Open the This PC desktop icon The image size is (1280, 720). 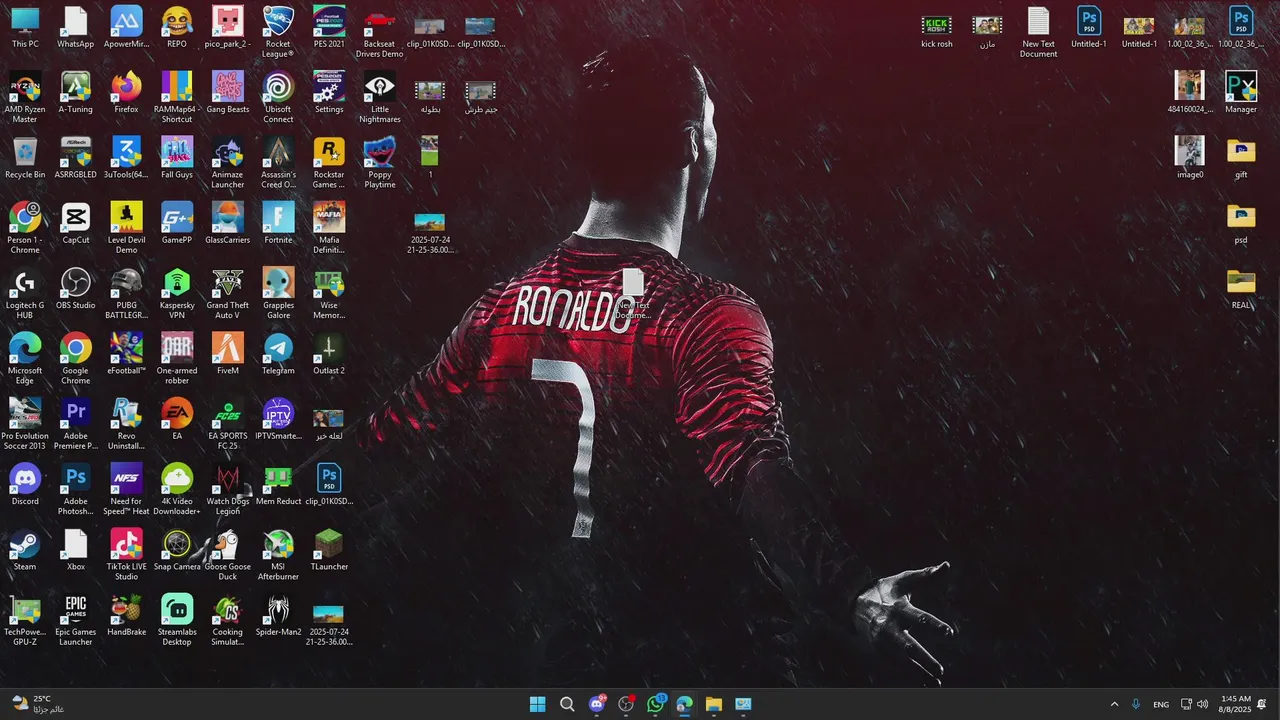pos(25,27)
